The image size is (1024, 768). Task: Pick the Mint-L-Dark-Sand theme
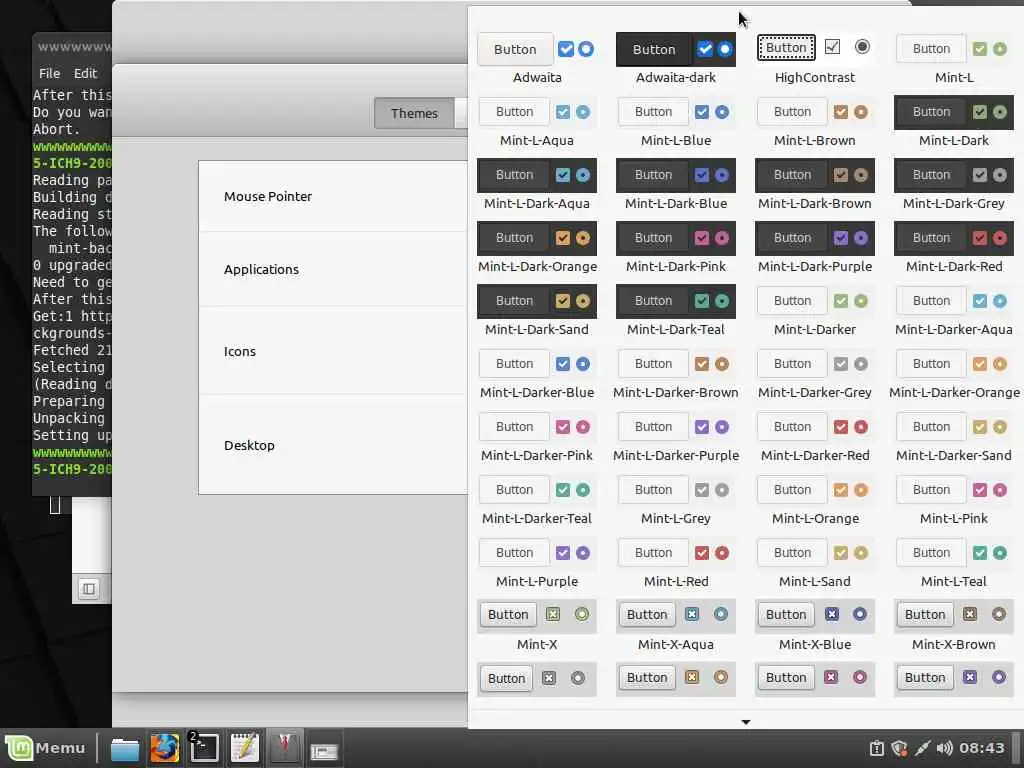coord(537,311)
